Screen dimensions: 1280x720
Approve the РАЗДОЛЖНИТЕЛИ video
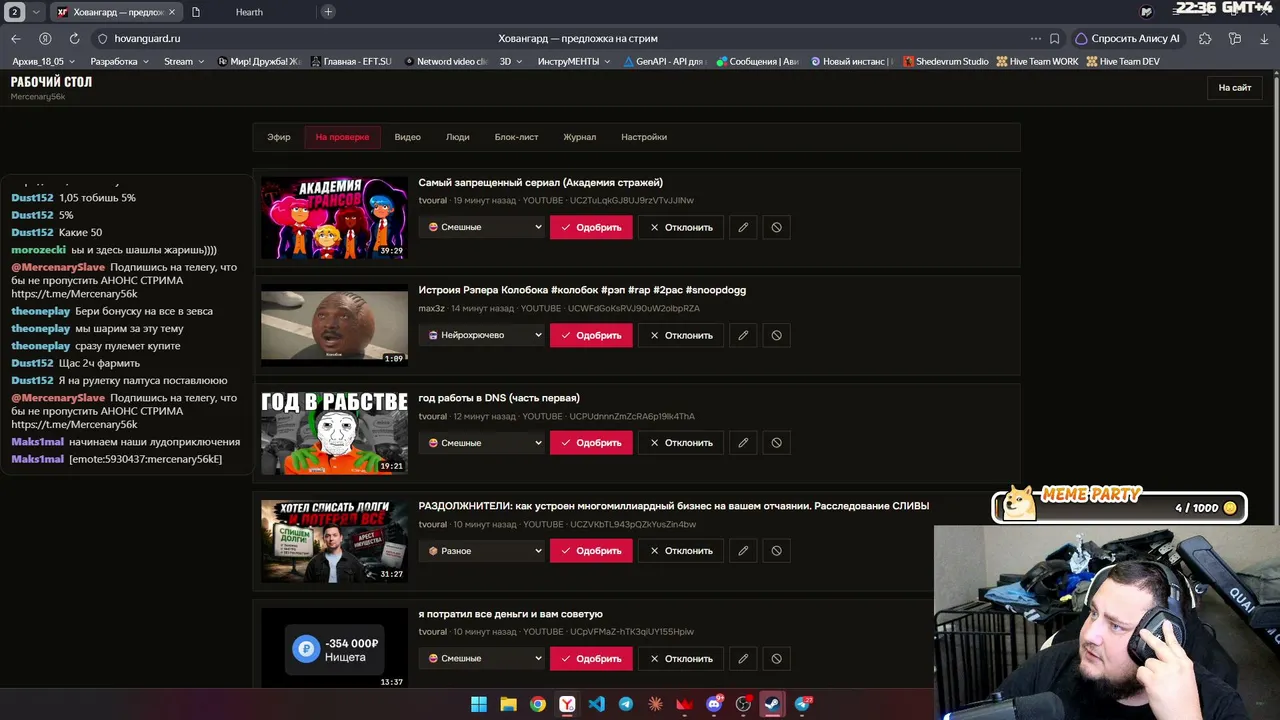591,551
